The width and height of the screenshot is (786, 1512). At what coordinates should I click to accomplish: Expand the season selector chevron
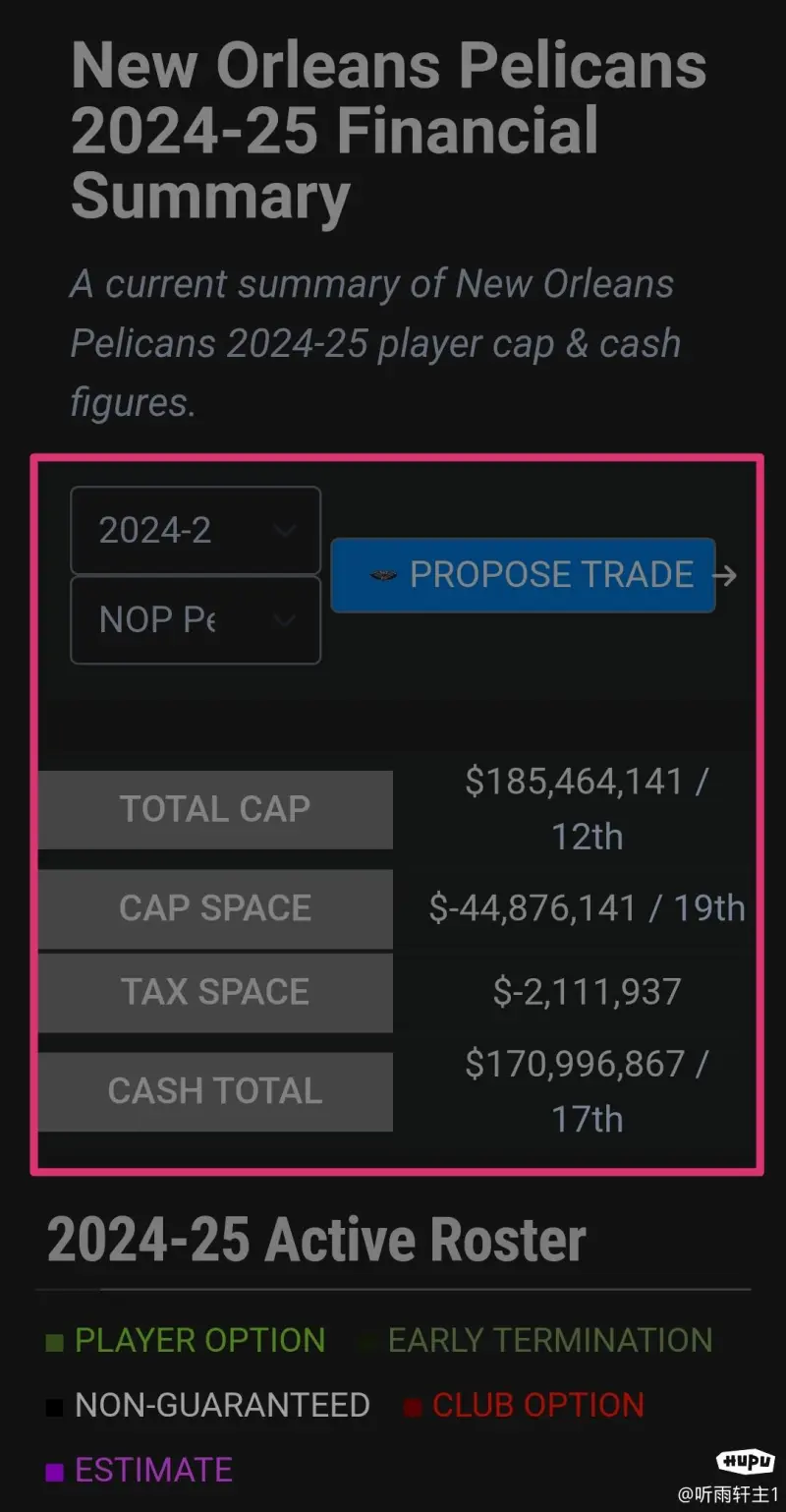[285, 531]
